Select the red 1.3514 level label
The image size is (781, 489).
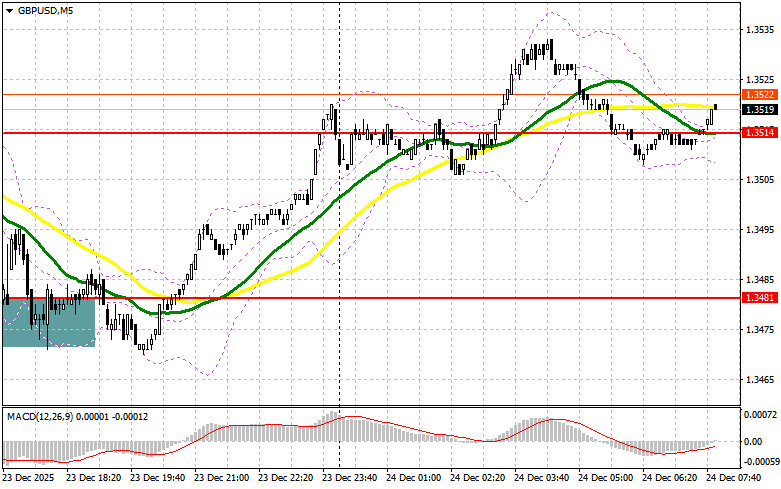(x=760, y=132)
